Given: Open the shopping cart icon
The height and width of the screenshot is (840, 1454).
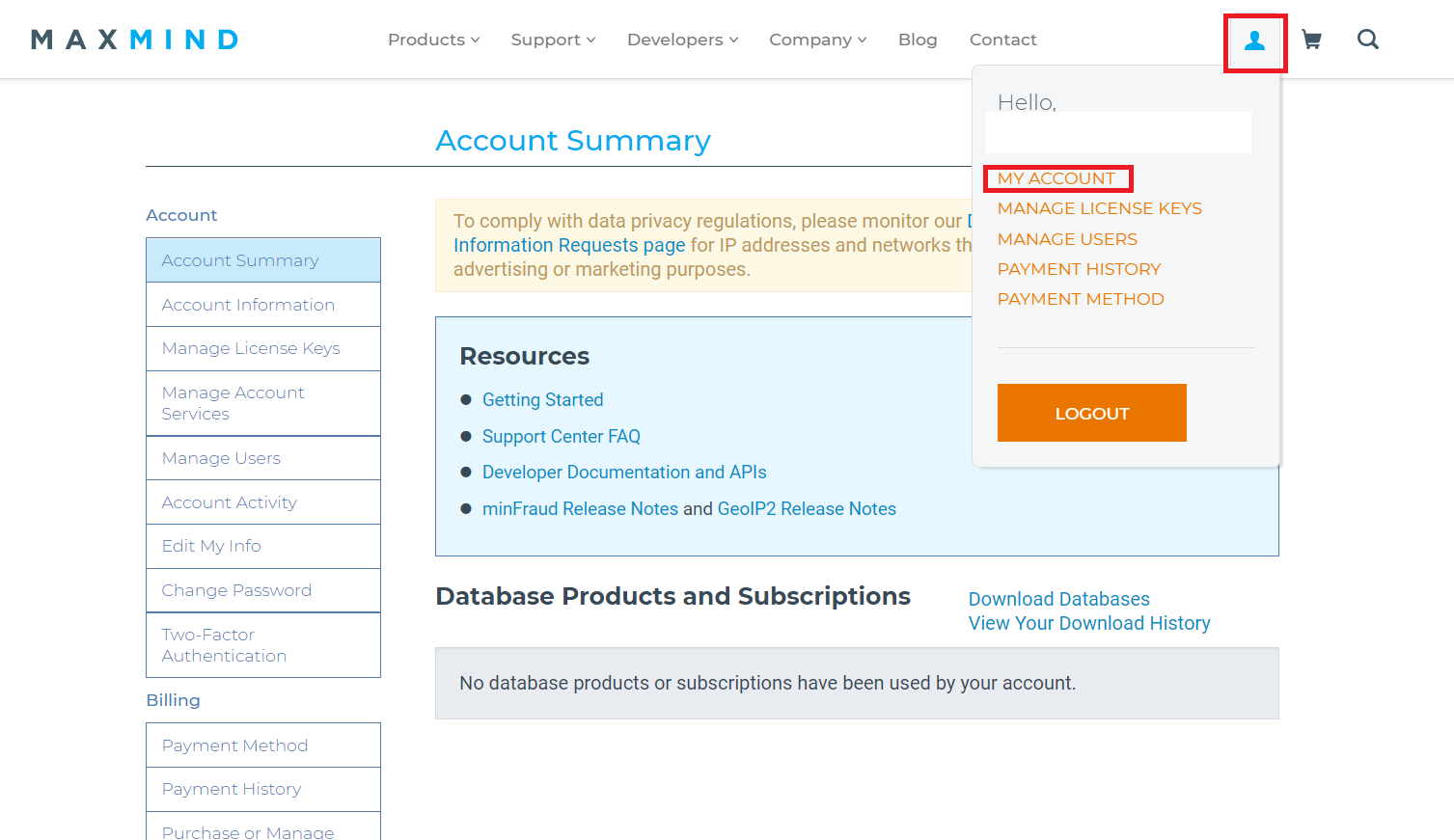Looking at the screenshot, I should click(x=1311, y=40).
